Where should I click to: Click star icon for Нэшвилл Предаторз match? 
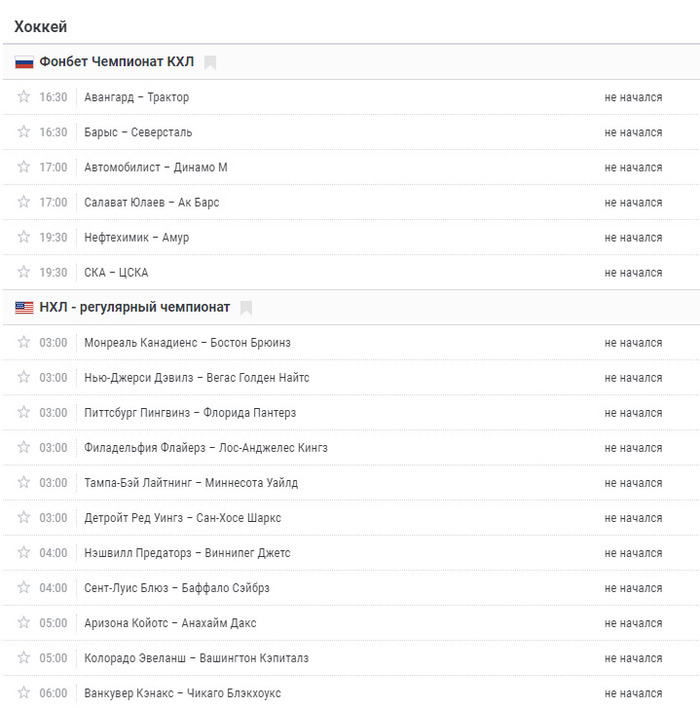(x=23, y=553)
